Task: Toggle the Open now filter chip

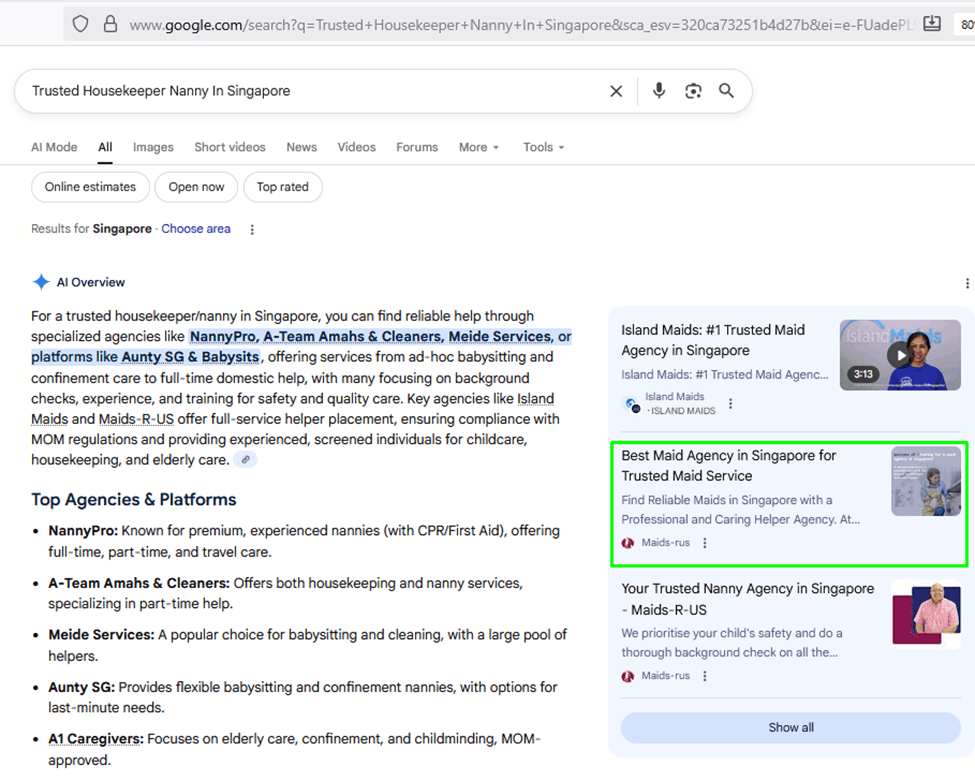Action: point(196,187)
